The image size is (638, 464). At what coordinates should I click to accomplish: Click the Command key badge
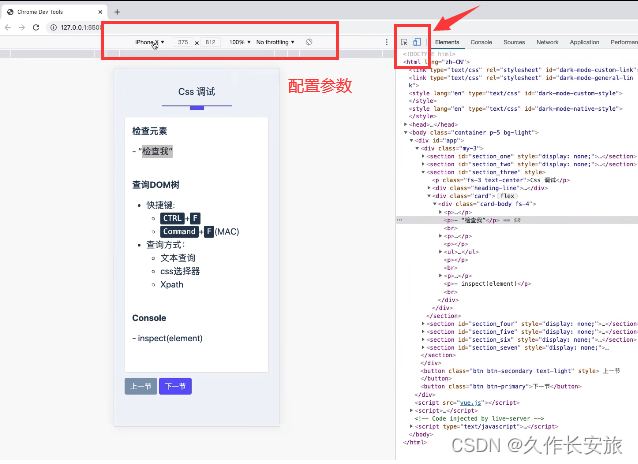pos(179,231)
